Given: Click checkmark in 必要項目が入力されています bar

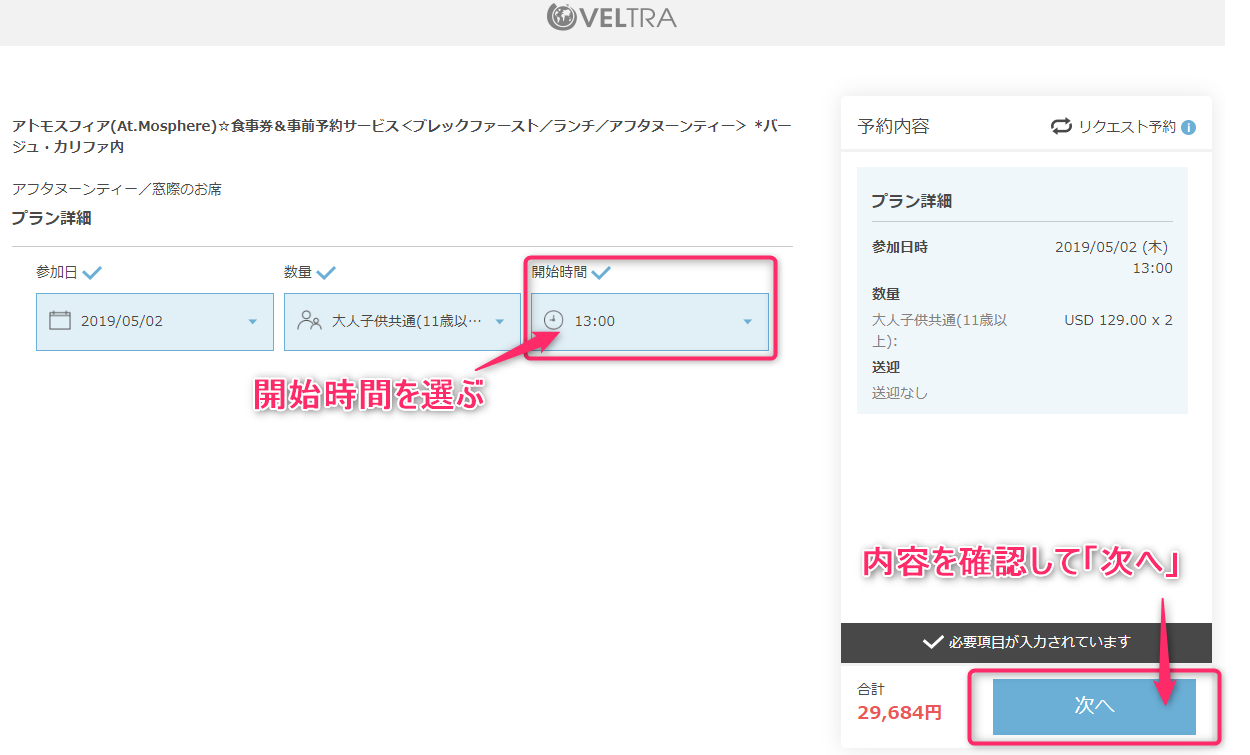Looking at the screenshot, I should [932, 642].
